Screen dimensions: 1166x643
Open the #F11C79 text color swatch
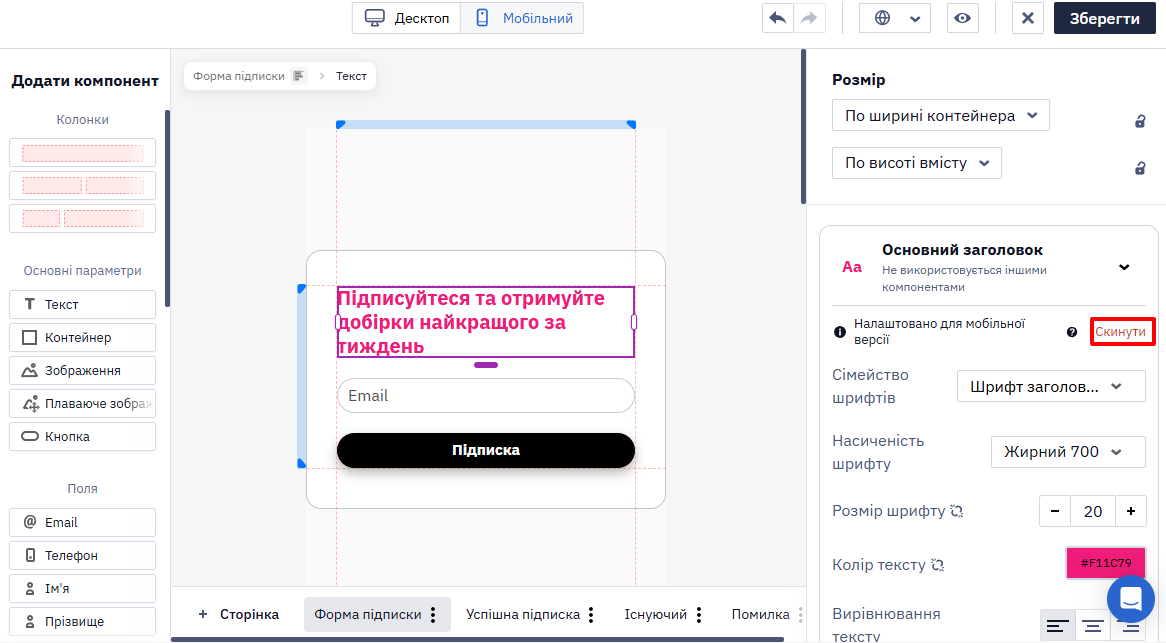point(1106,563)
